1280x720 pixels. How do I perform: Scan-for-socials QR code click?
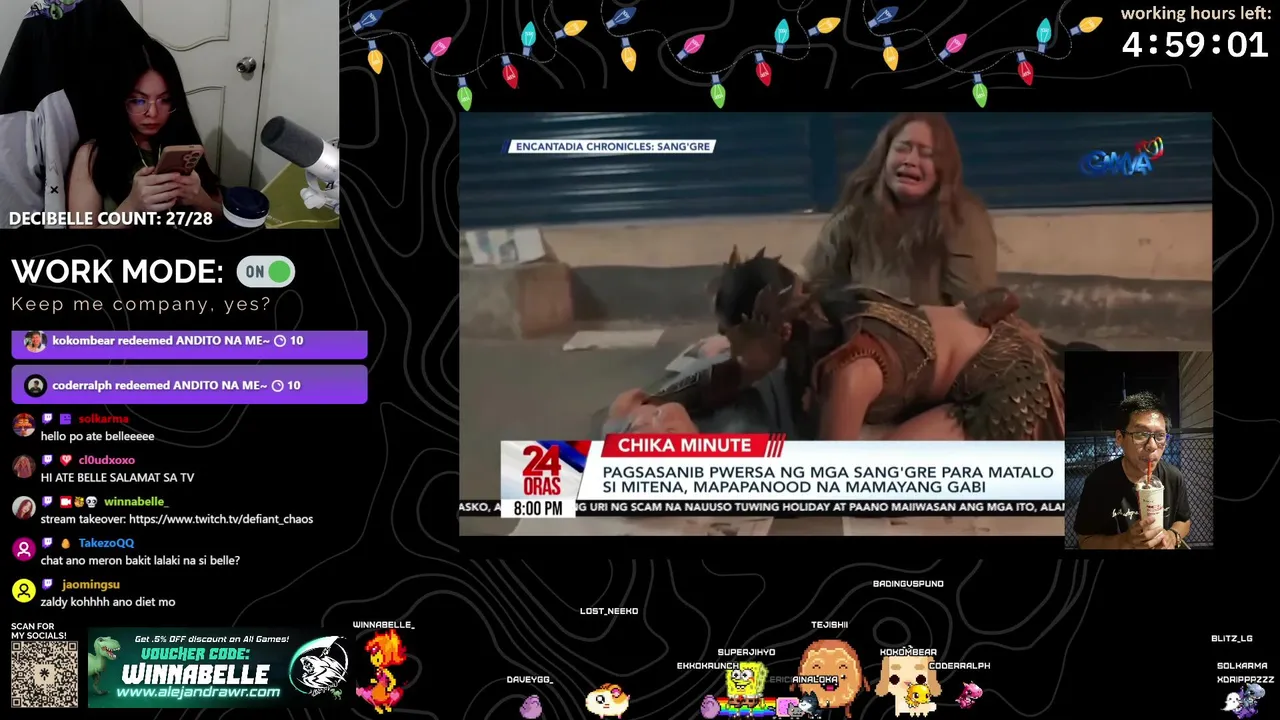pos(44,674)
